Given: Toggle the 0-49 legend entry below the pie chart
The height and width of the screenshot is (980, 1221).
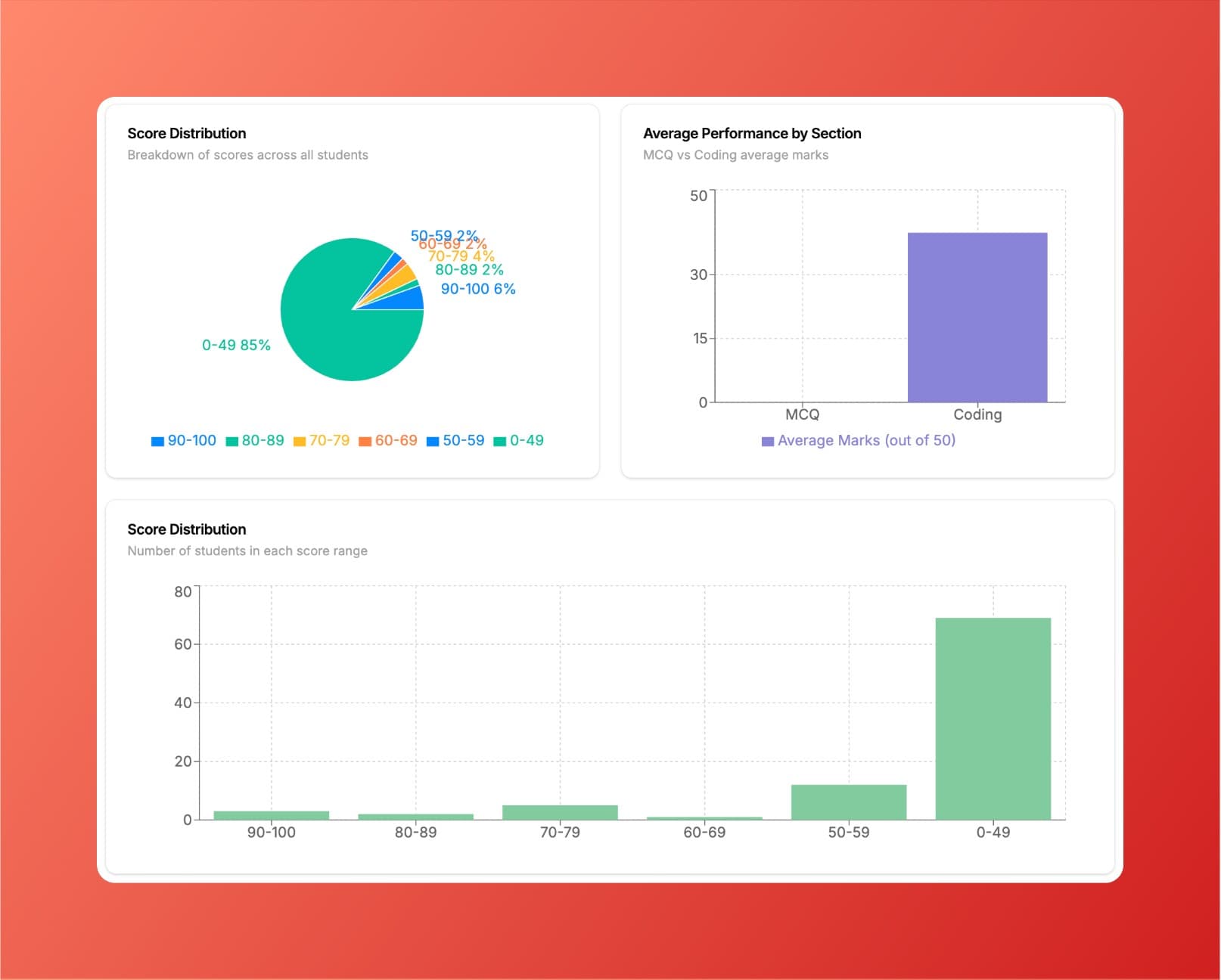Looking at the screenshot, I should [519, 441].
